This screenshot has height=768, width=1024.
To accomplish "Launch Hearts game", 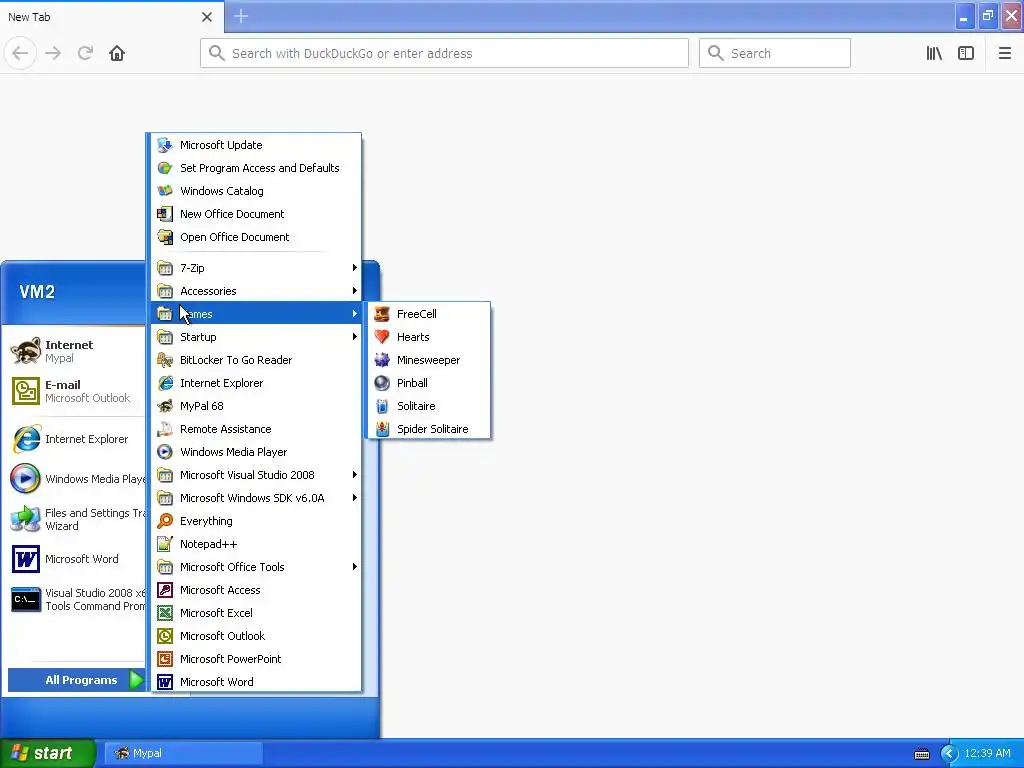I will click(429, 337).
